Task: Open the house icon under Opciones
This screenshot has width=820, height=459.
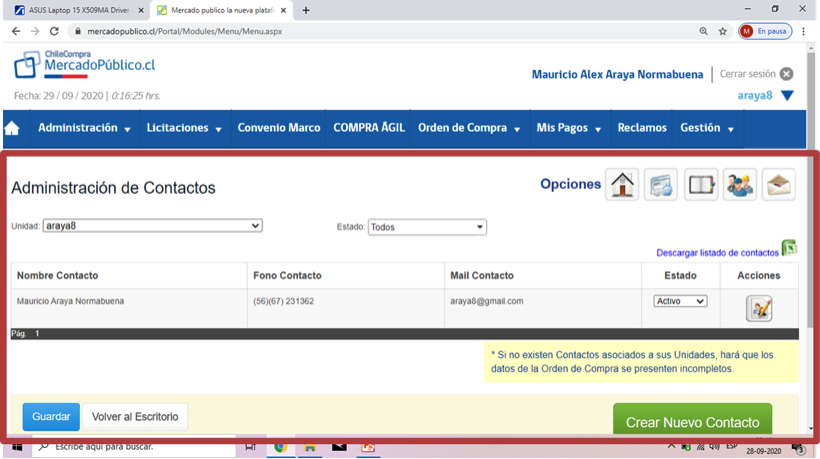Action: (x=622, y=185)
